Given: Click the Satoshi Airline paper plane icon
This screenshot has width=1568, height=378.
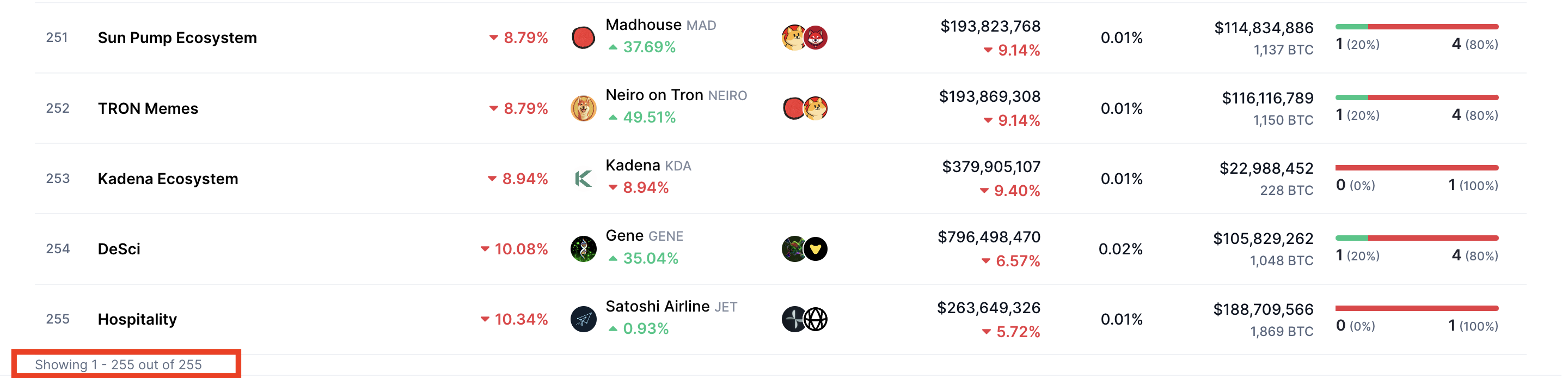Looking at the screenshot, I should click(x=583, y=319).
